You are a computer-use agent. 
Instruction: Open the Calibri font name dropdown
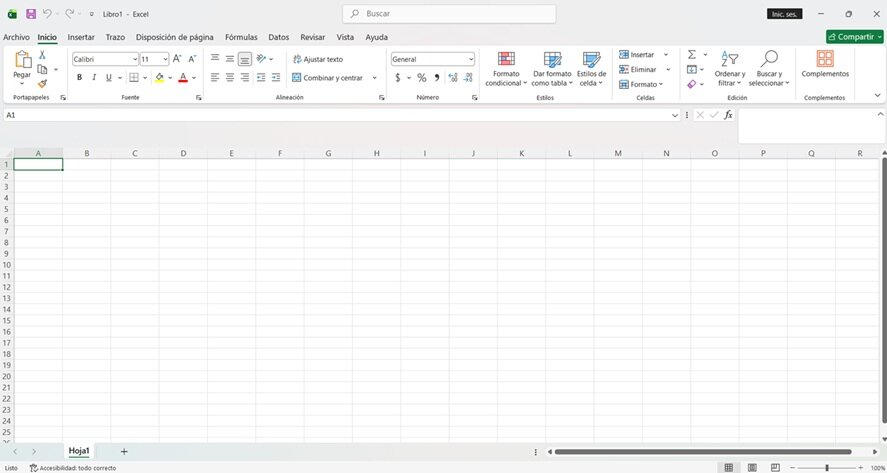[105, 59]
